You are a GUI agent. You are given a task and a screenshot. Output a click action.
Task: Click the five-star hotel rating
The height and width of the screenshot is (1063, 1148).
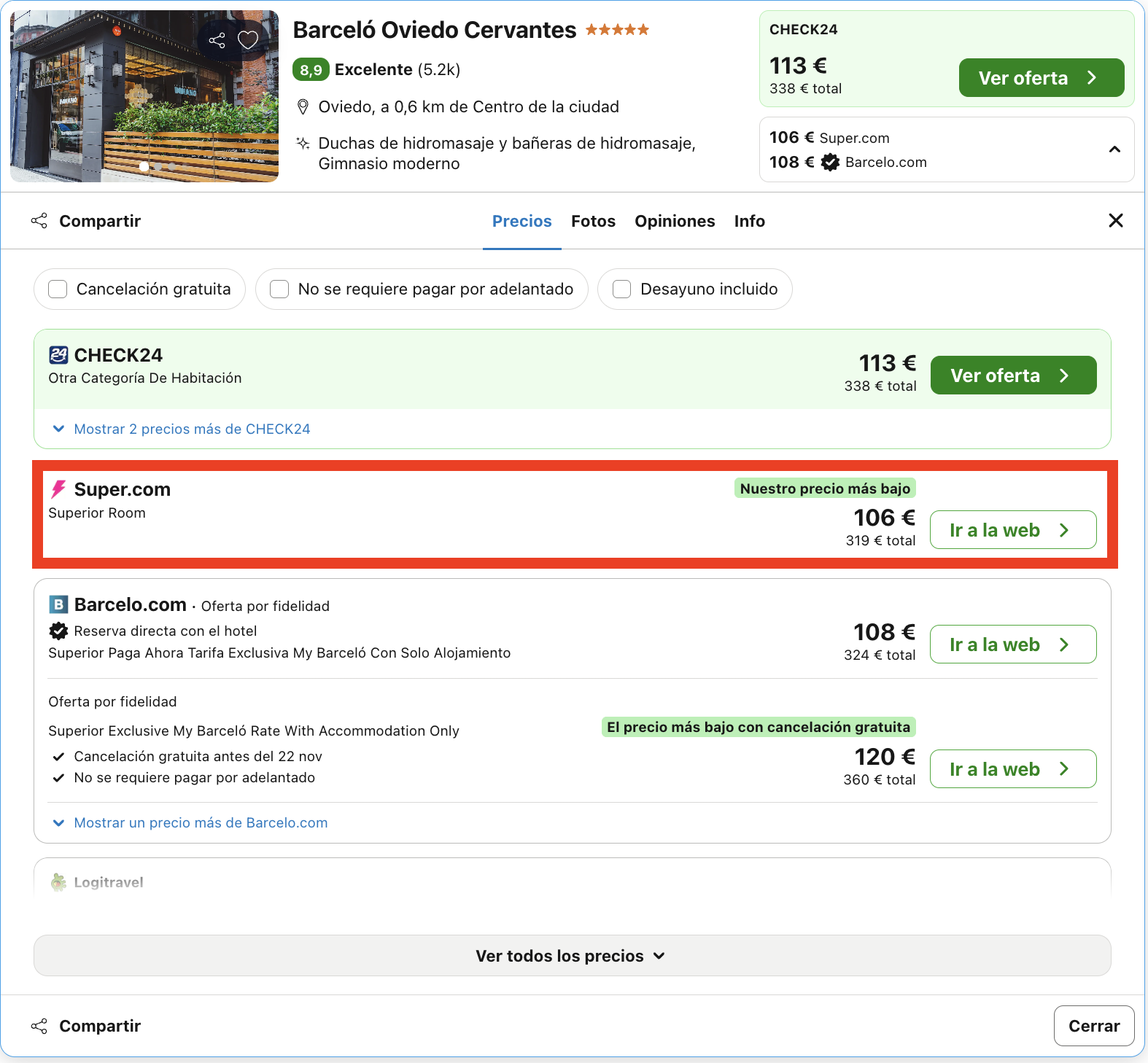click(x=617, y=30)
